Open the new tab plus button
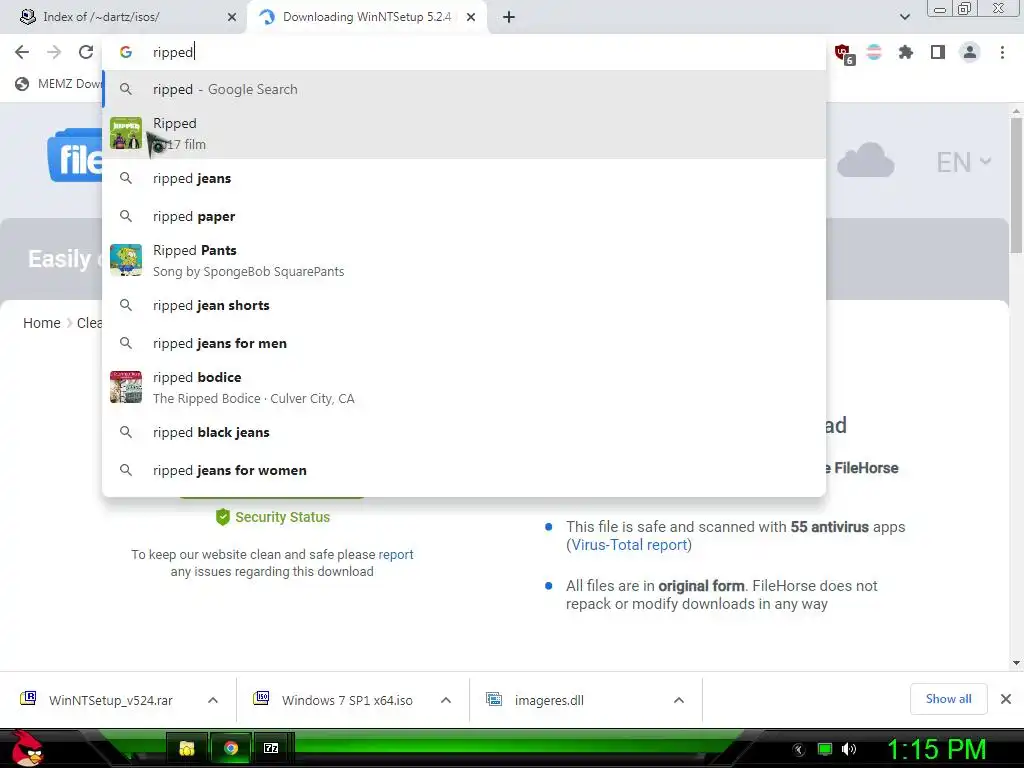Image resolution: width=1024 pixels, height=768 pixels. 509,17
